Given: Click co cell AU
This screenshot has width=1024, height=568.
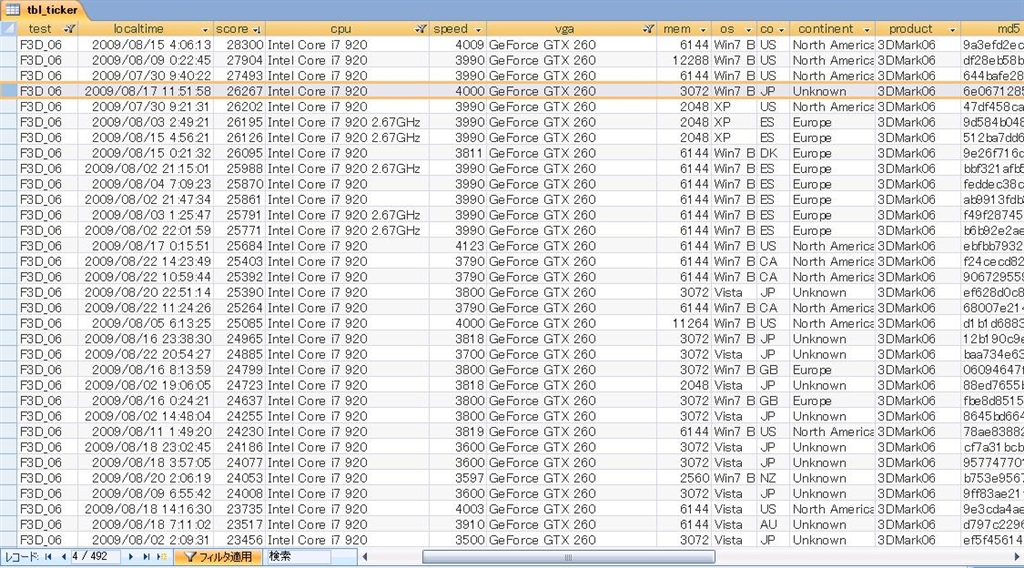Looking at the screenshot, I should tap(773, 525).
